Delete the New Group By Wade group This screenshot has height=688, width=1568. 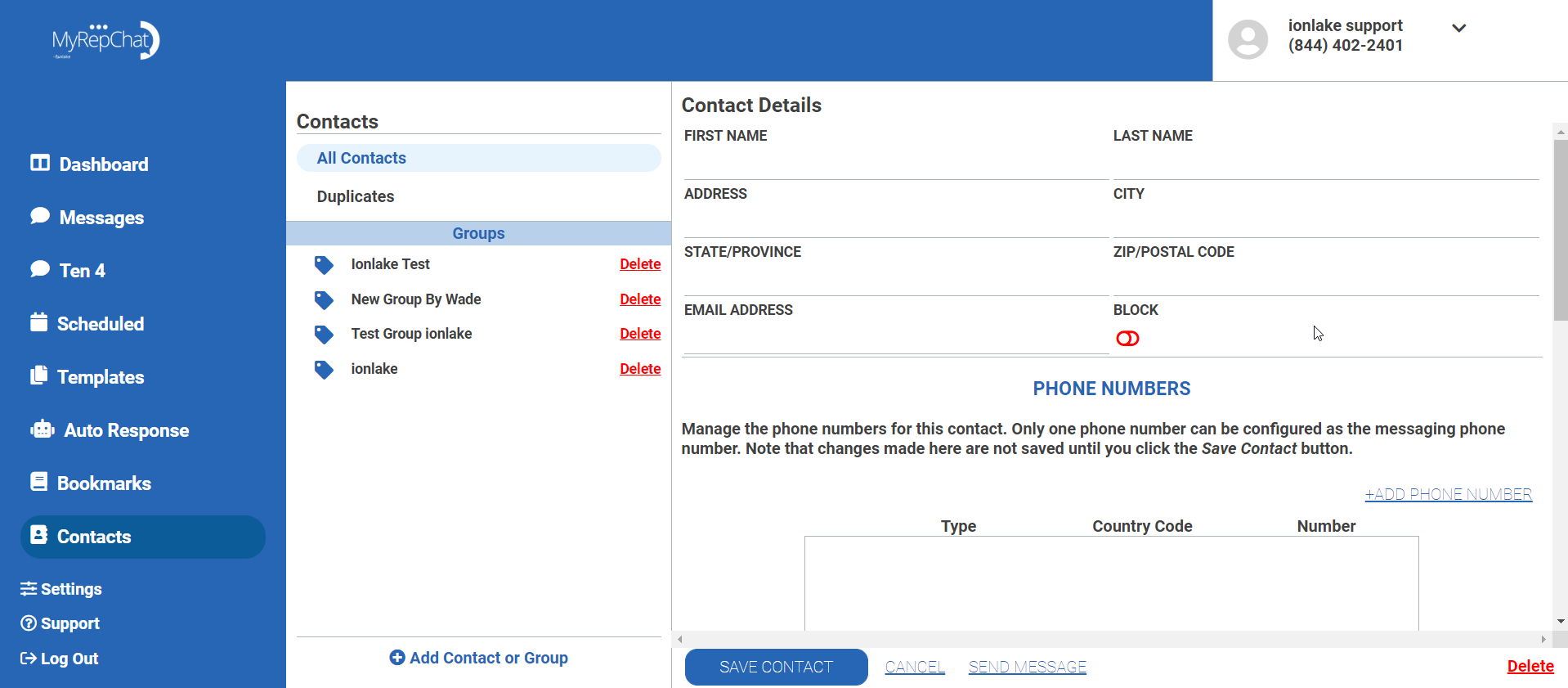coord(639,299)
